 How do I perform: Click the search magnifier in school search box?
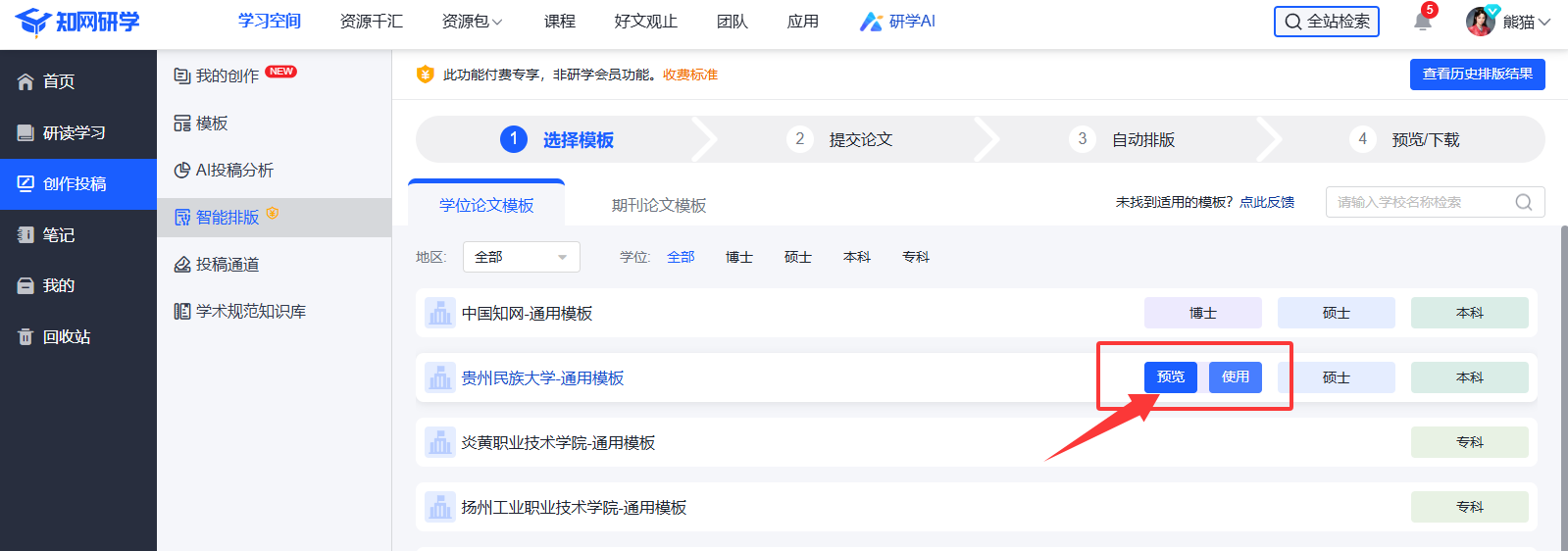tap(1523, 202)
